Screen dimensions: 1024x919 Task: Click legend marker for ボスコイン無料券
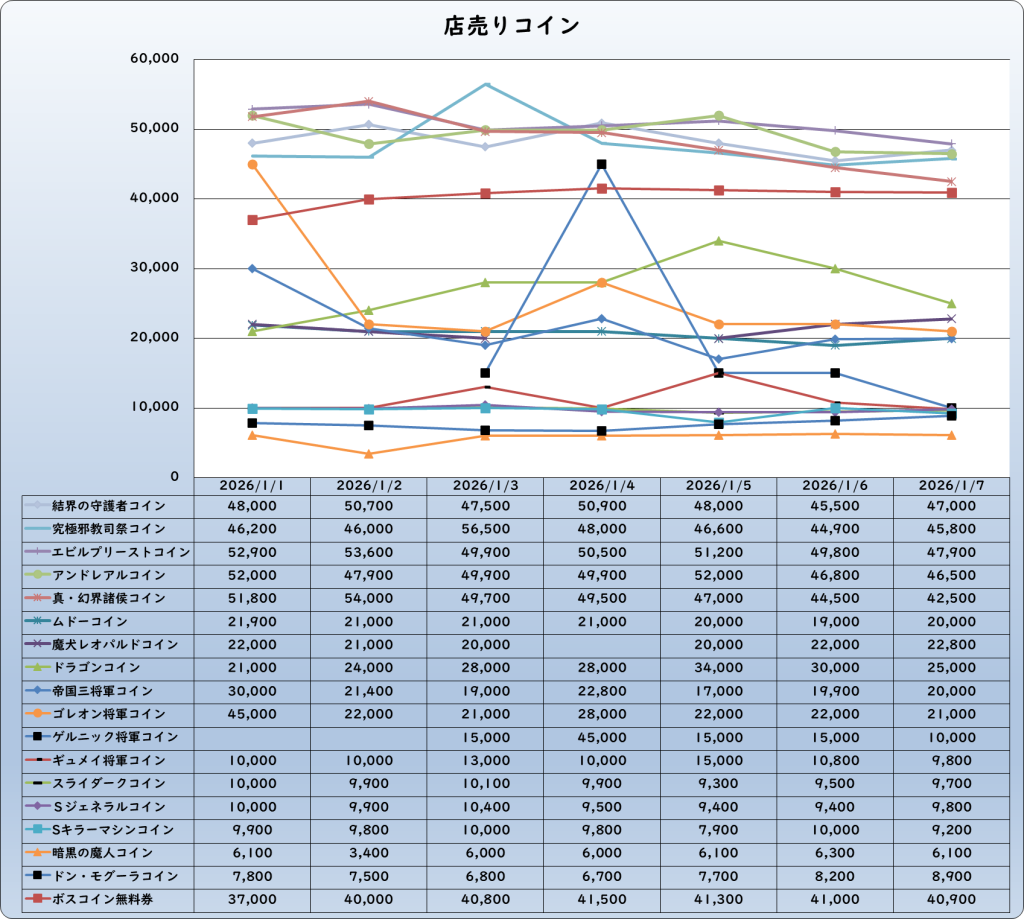[x=38, y=899]
